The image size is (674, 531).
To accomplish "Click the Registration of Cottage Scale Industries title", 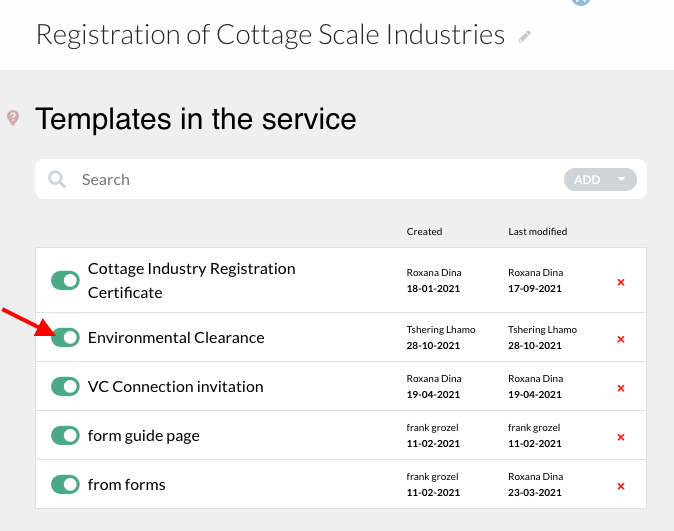I will [270, 35].
